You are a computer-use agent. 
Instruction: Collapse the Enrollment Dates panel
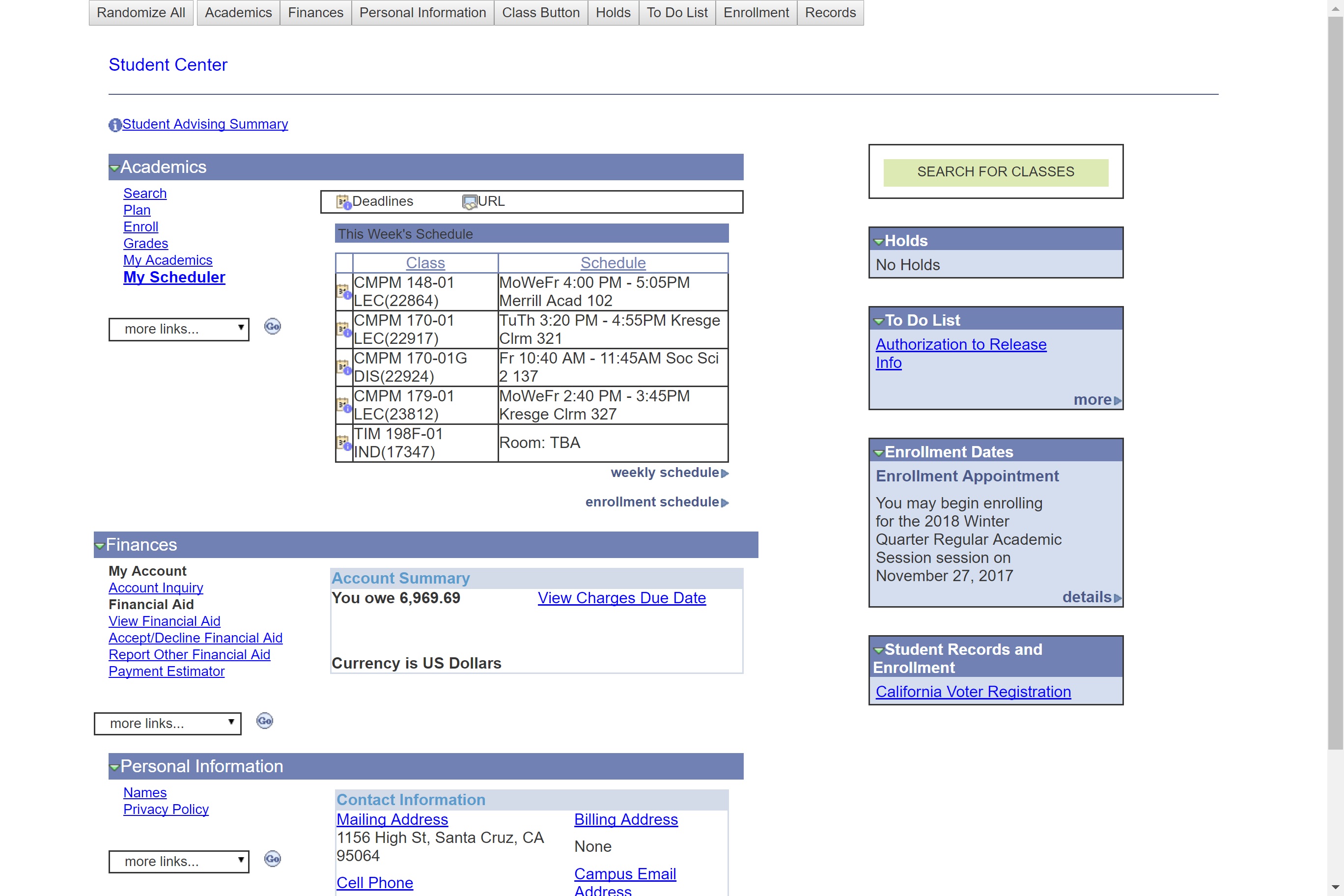[x=878, y=453]
